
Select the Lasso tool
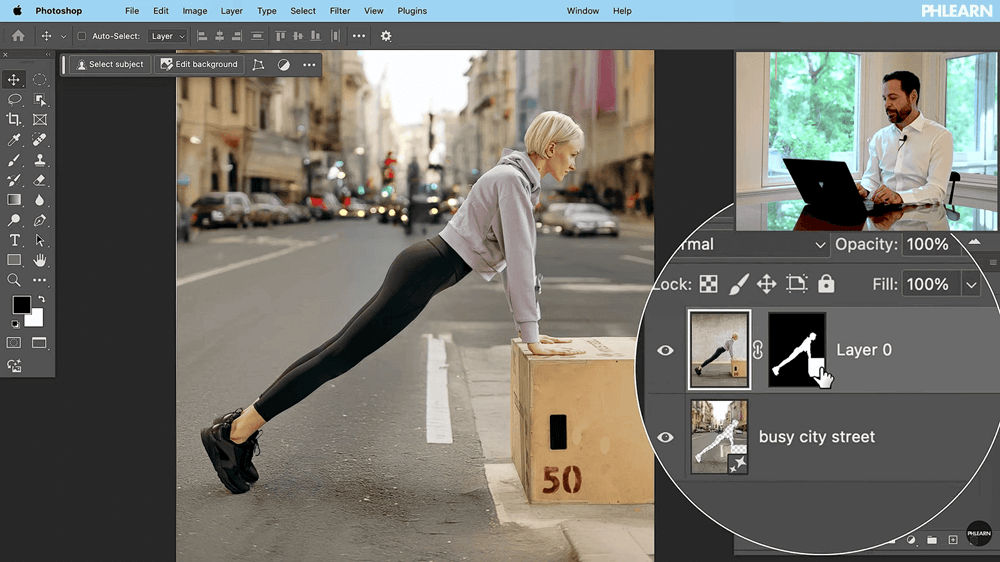(14, 99)
